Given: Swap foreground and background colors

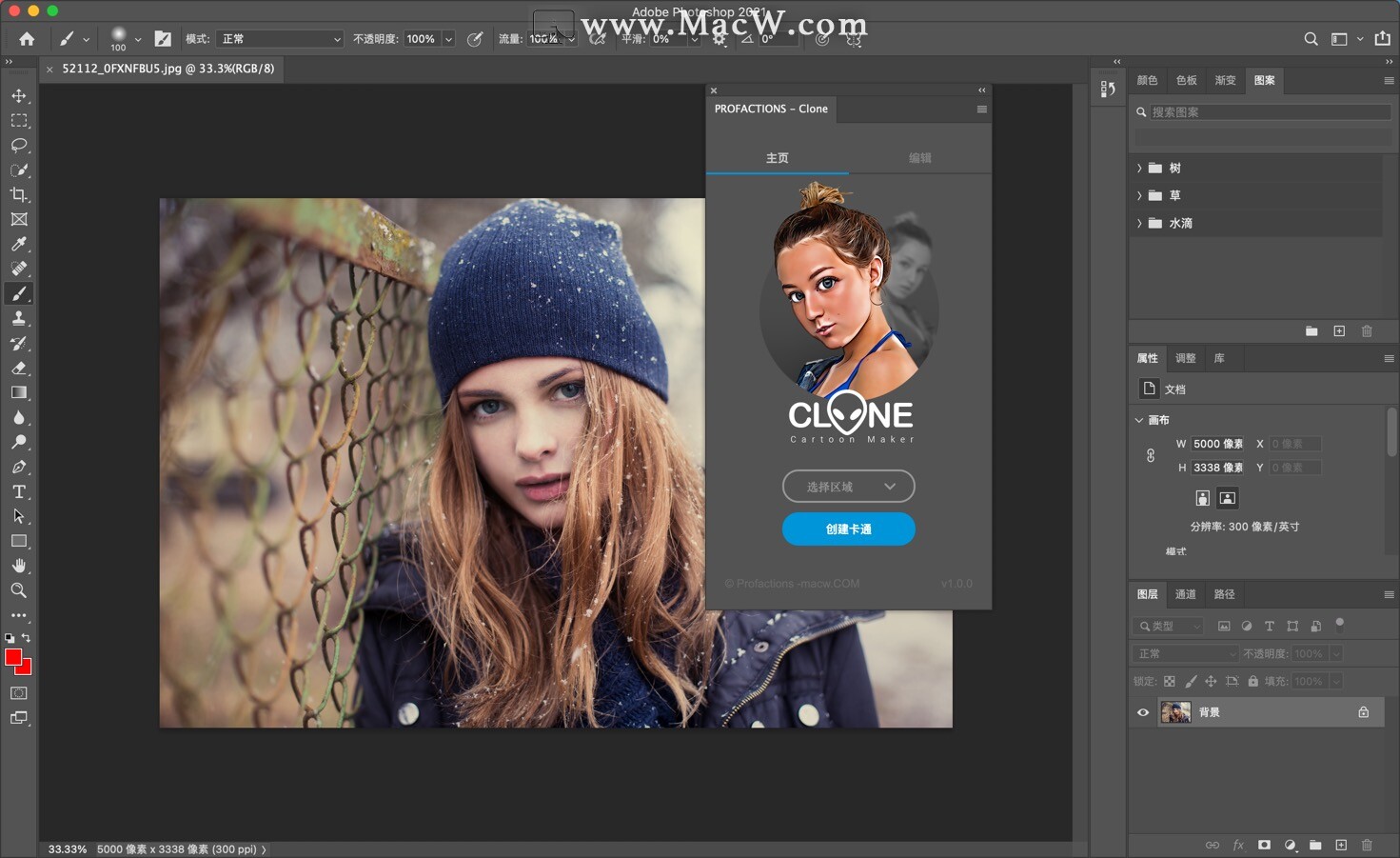Looking at the screenshot, I should (27, 638).
